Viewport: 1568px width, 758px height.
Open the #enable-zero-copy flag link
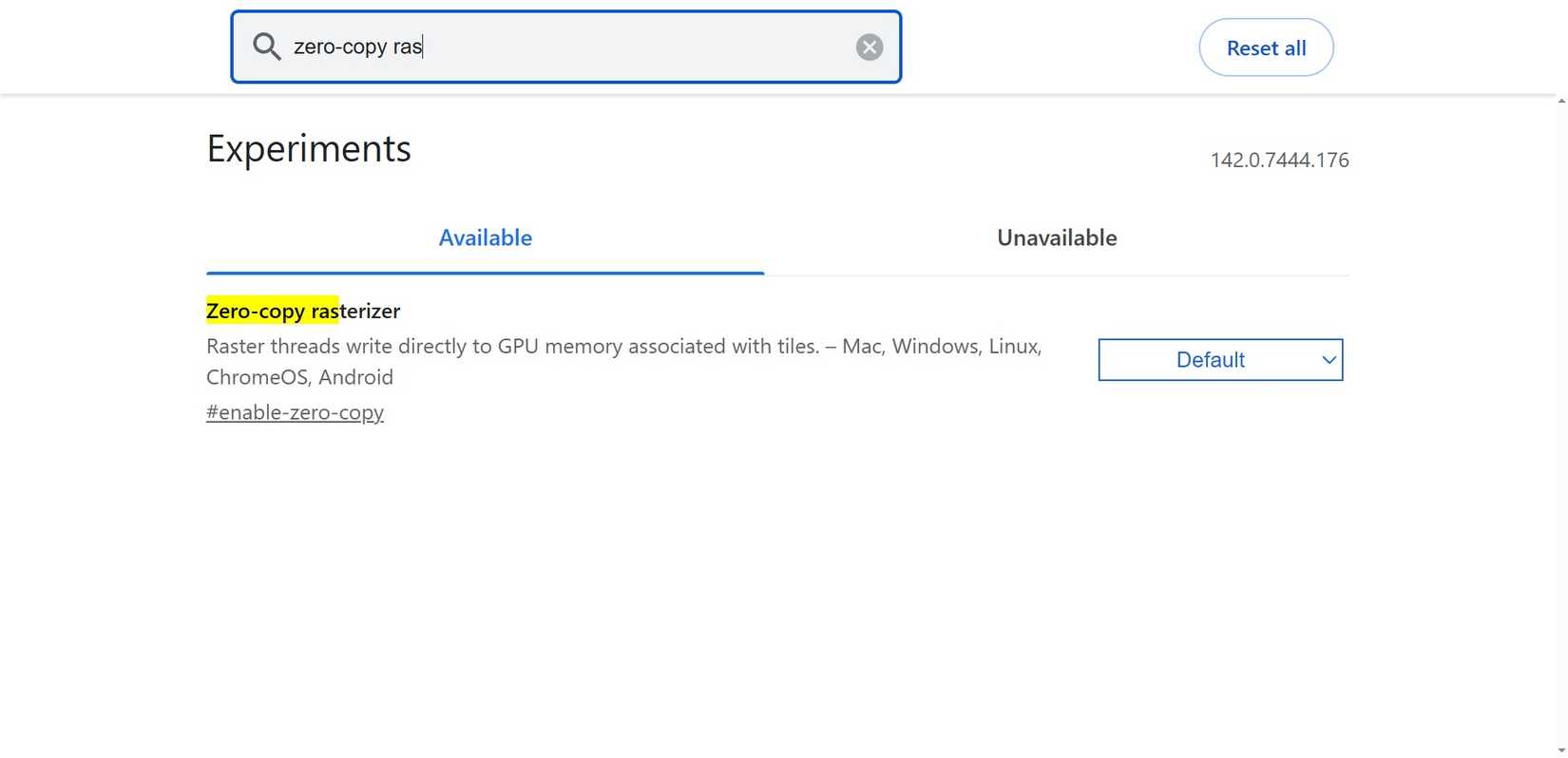(x=295, y=412)
